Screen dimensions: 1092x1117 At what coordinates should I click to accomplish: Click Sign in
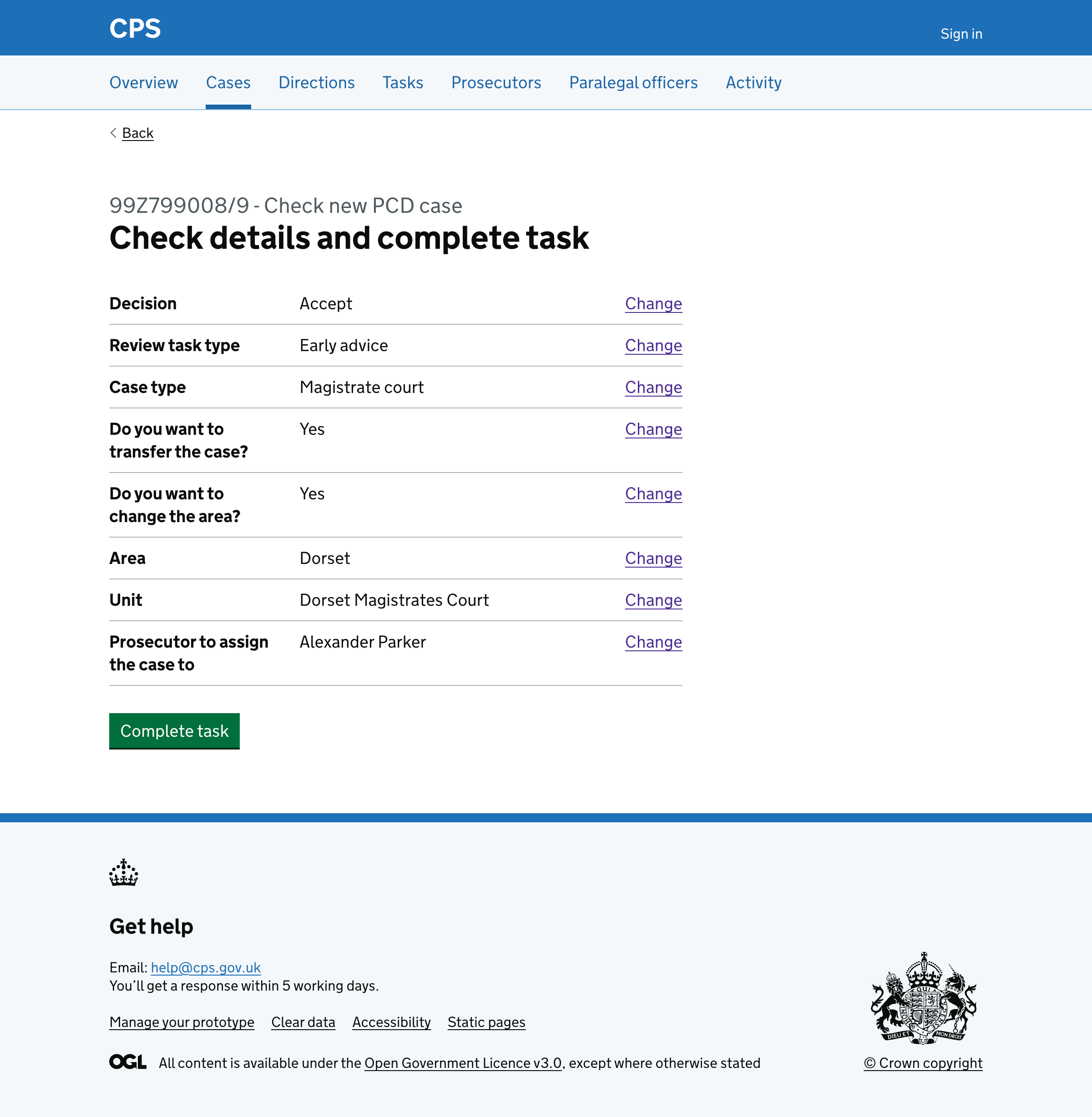click(961, 33)
